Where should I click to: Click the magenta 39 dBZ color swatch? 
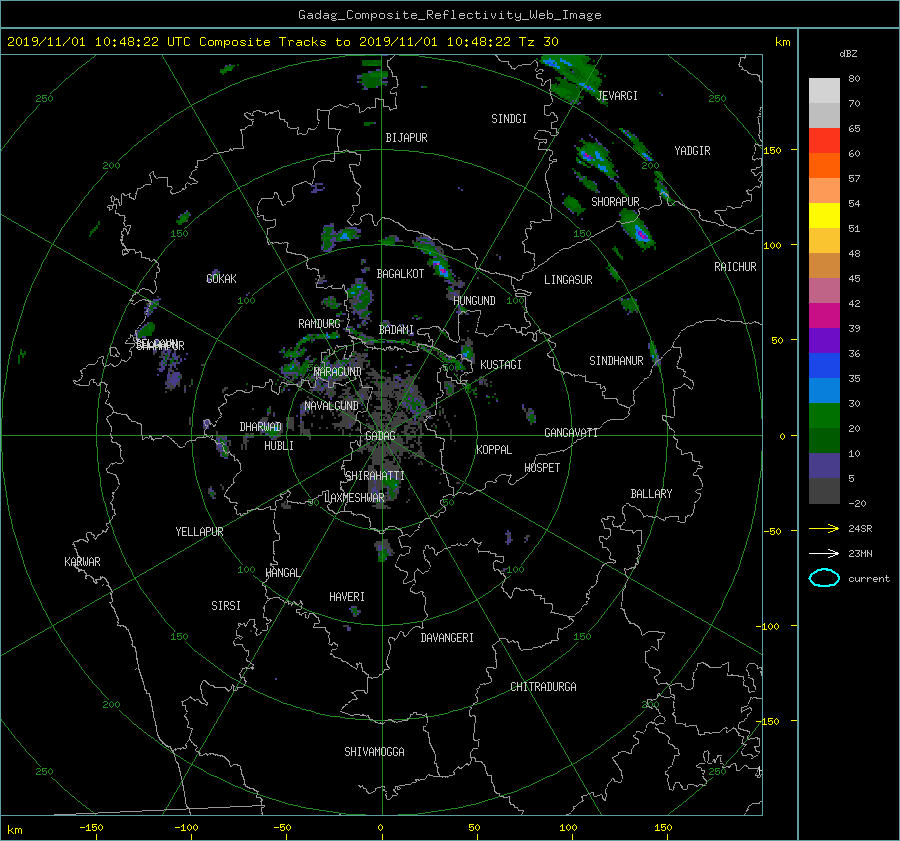[x=824, y=316]
